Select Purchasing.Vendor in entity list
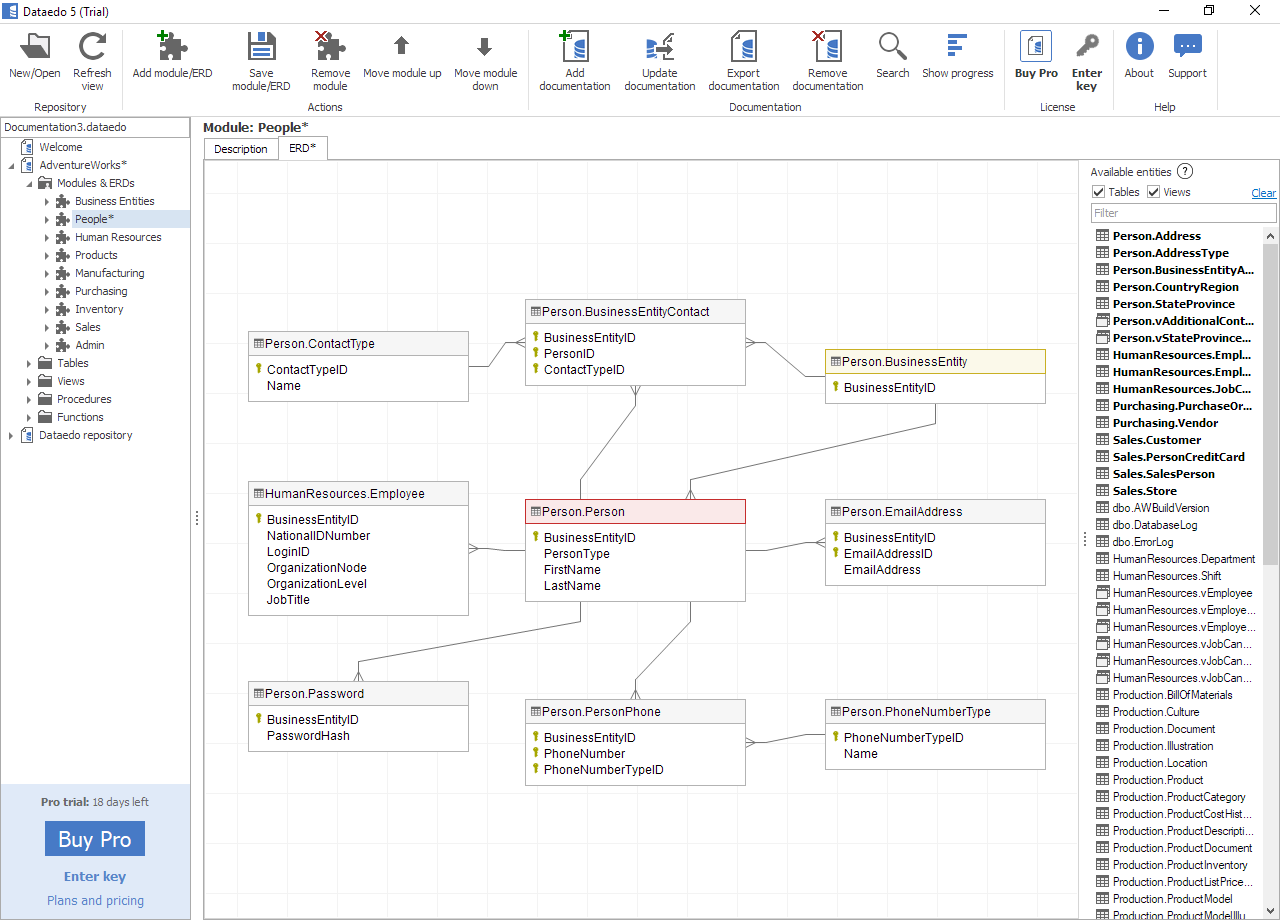Image resolution: width=1280 pixels, height=920 pixels. (1165, 423)
